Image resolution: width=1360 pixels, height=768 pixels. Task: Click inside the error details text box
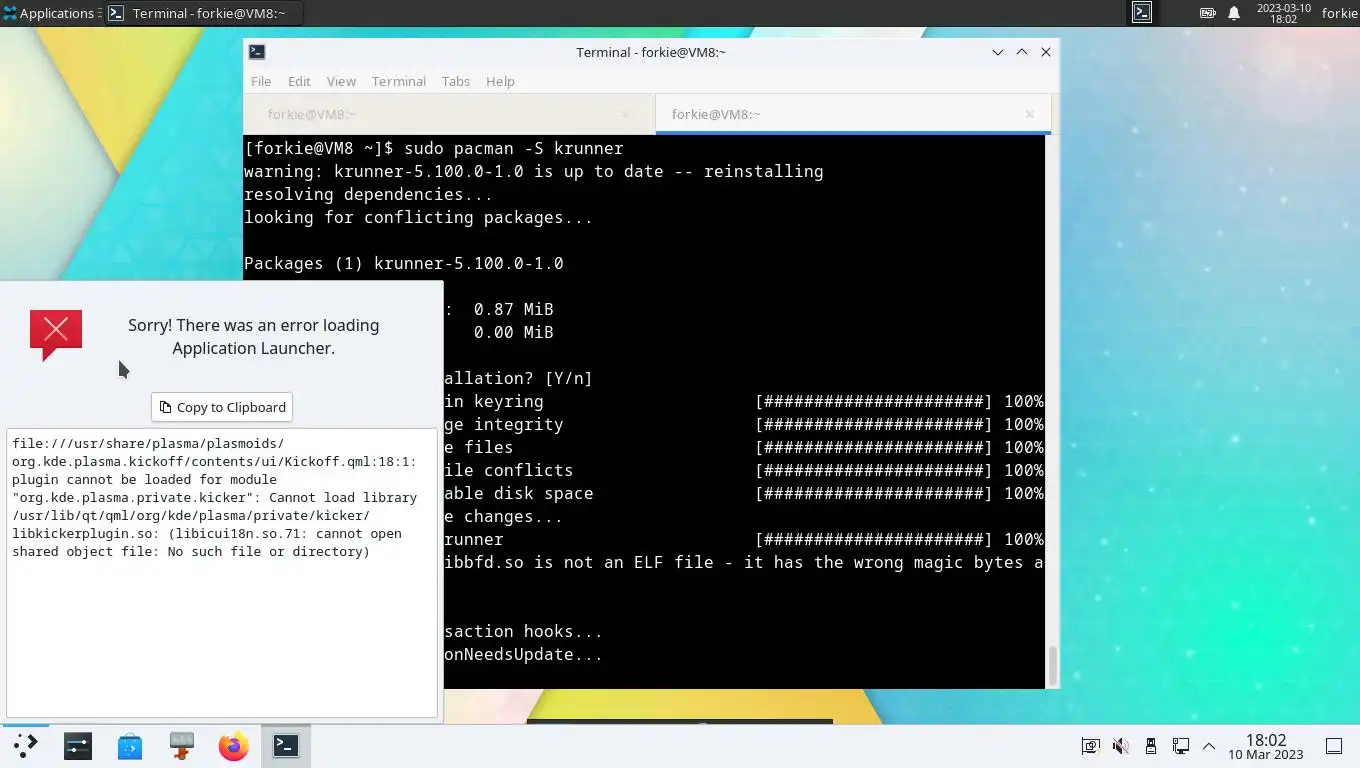click(222, 573)
